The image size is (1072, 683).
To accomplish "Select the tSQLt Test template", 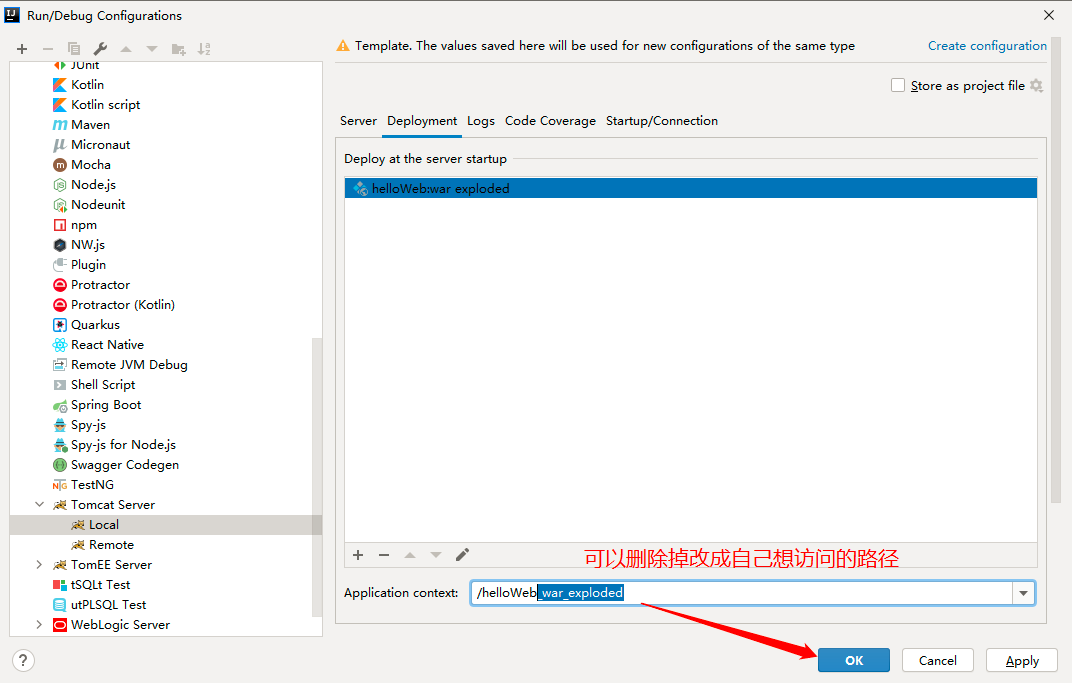I will click(x=100, y=585).
